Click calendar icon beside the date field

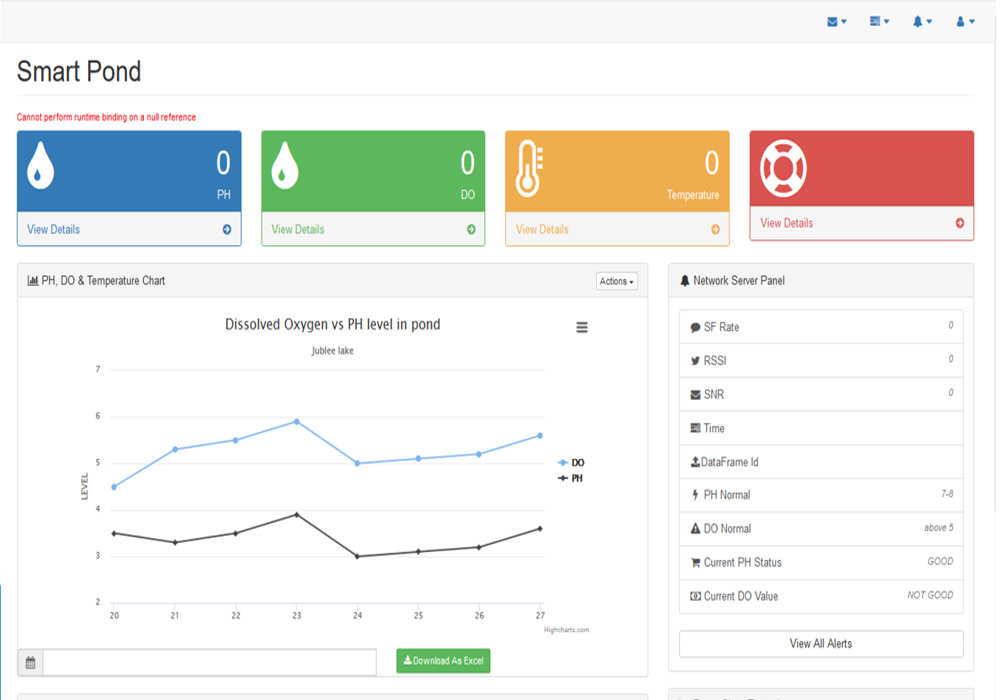click(x=30, y=662)
